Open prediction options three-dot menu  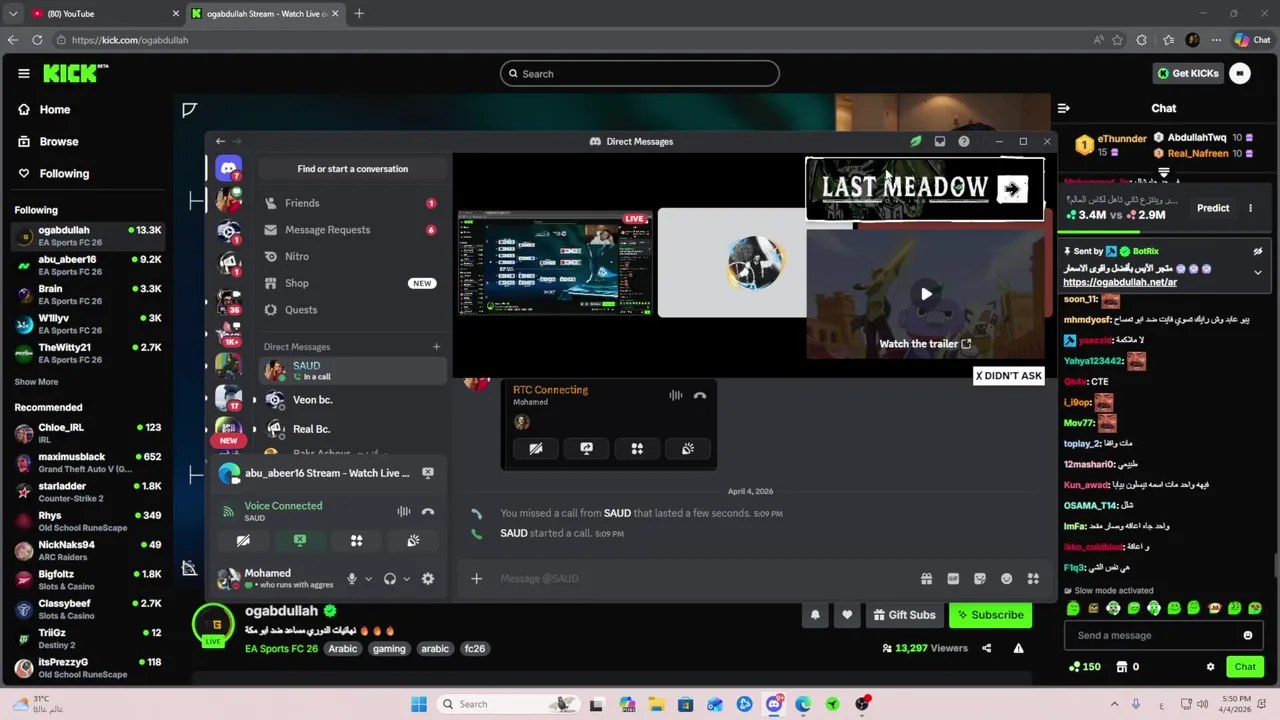[x=1250, y=208]
